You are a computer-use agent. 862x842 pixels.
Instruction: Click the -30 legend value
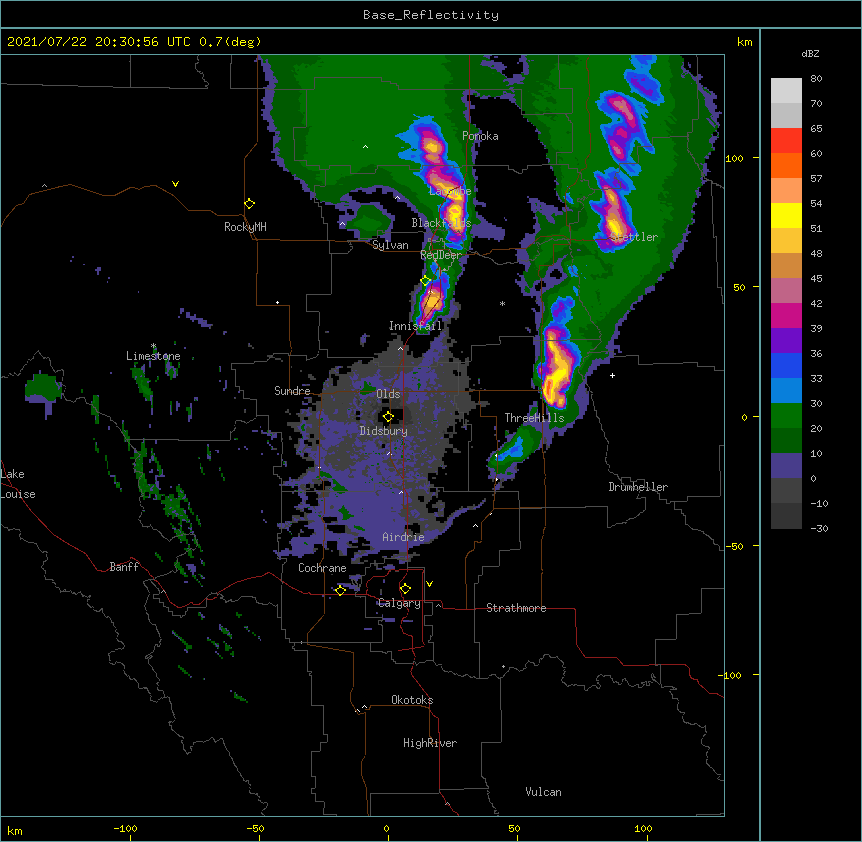coord(819,528)
